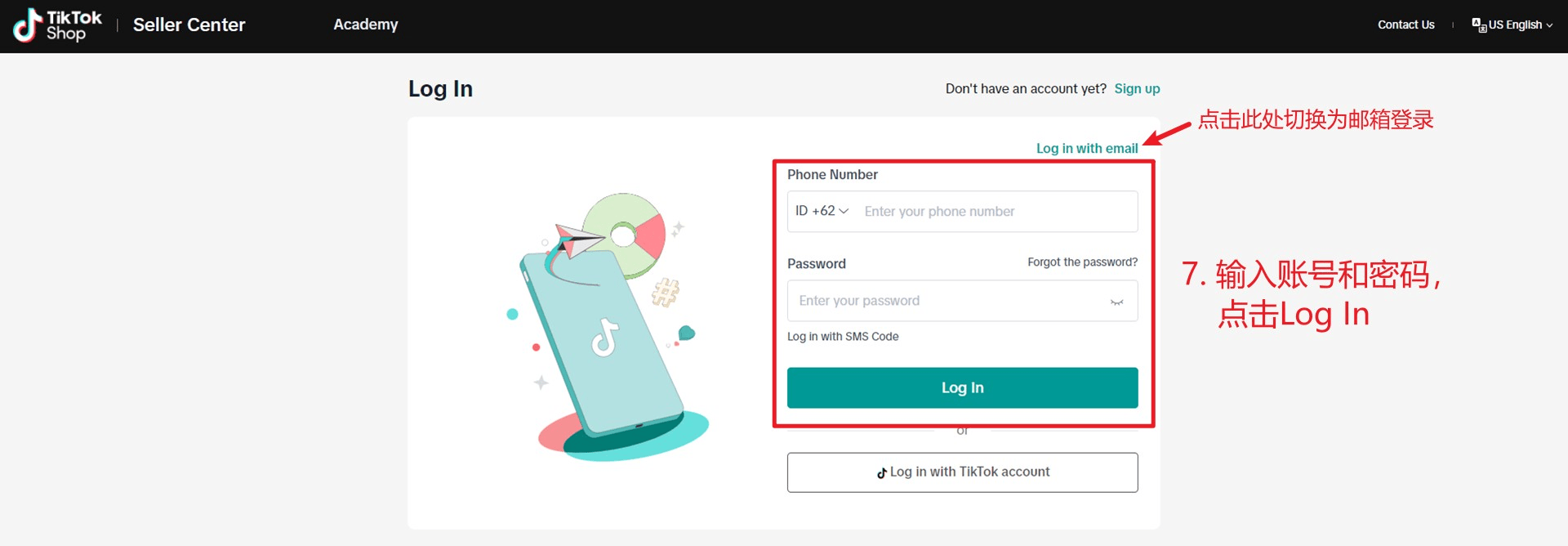Click Forgot the password link

coord(1082,262)
